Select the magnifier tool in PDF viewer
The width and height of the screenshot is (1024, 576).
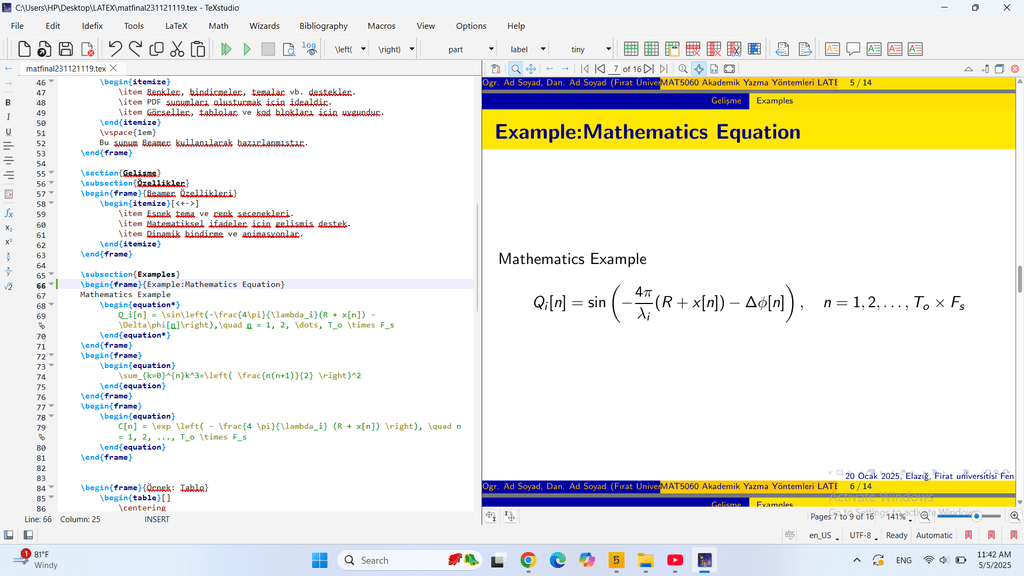click(515, 69)
